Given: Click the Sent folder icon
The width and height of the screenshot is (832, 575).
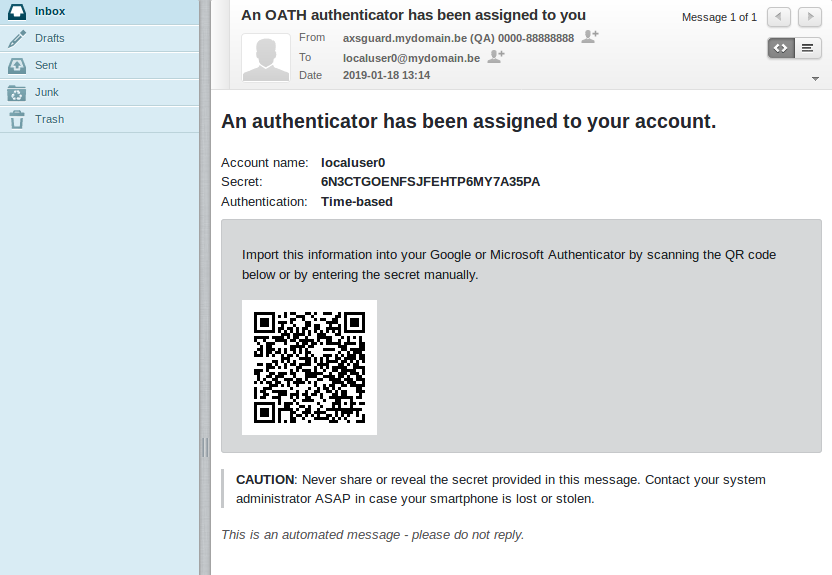Looking at the screenshot, I should tap(16, 65).
